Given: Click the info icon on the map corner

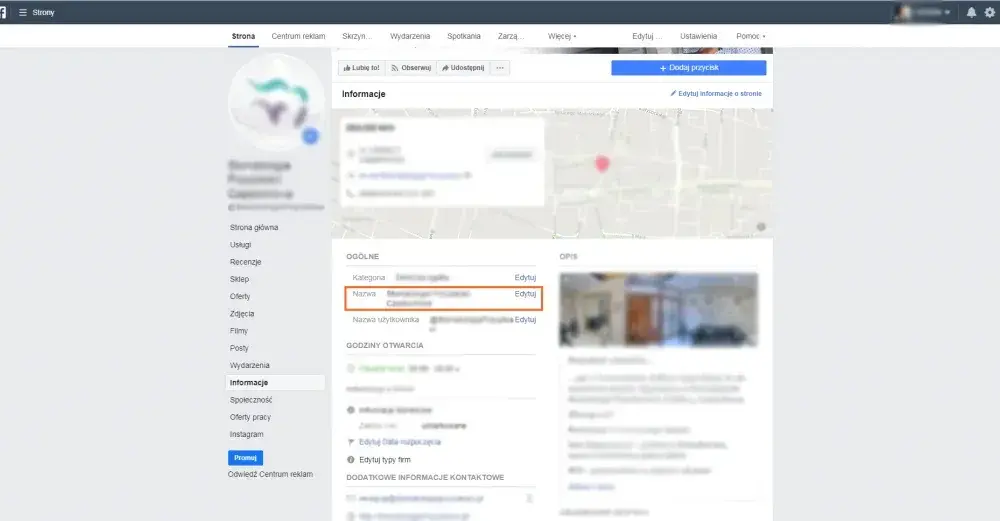Looking at the screenshot, I should point(761,227).
